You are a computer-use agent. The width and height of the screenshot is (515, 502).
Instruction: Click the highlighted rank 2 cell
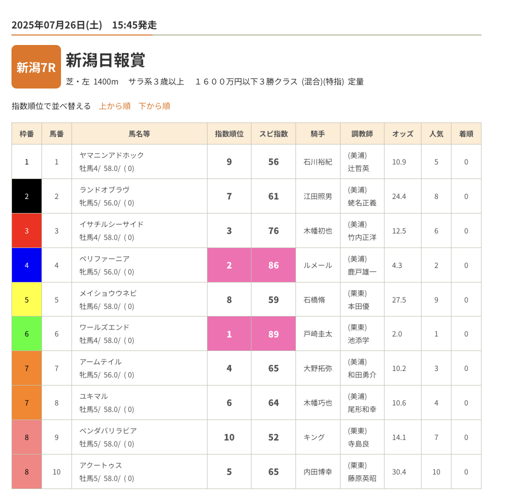(x=229, y=265)
